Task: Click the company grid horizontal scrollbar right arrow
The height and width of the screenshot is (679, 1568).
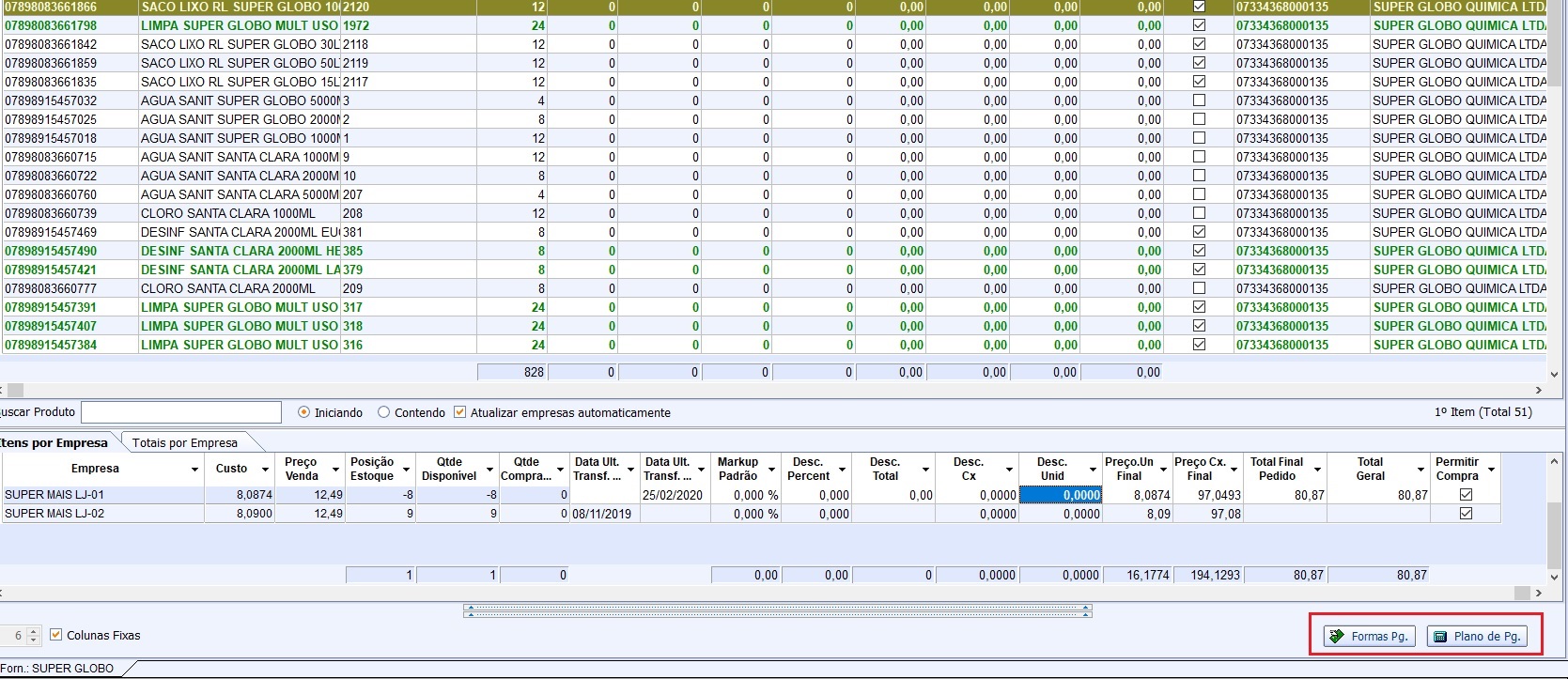Action: 1539,593
